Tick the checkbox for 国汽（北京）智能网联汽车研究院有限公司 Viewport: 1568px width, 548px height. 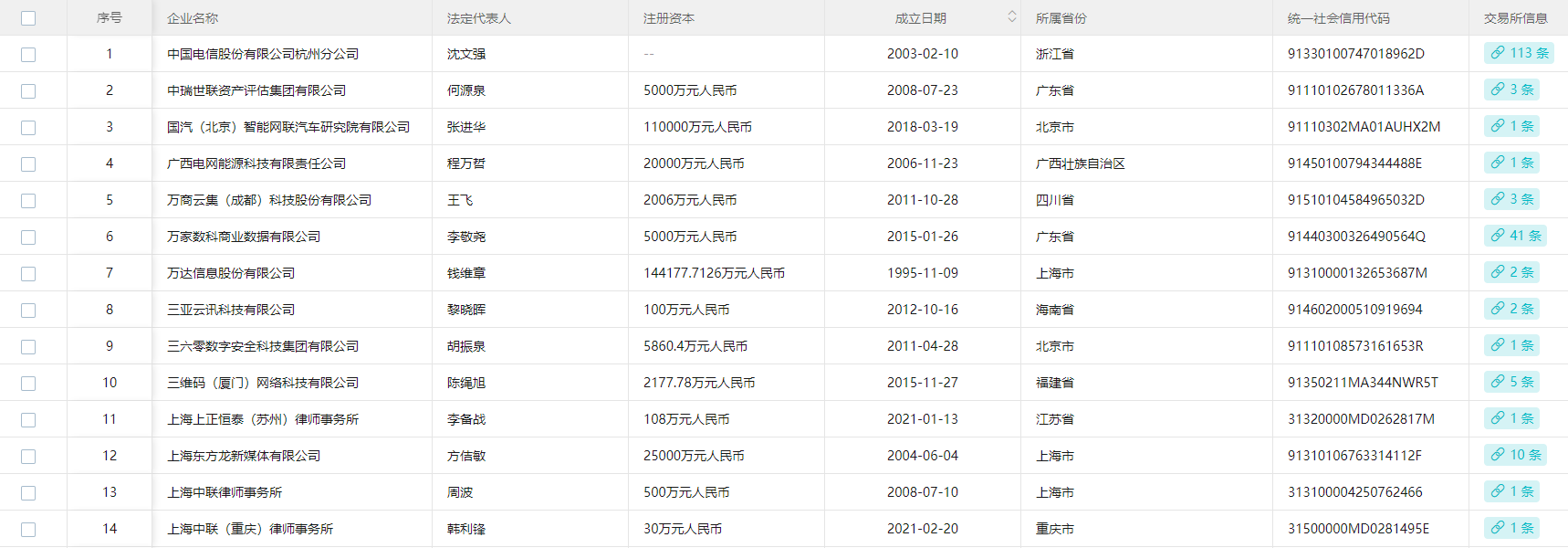[x=28, y=128]
